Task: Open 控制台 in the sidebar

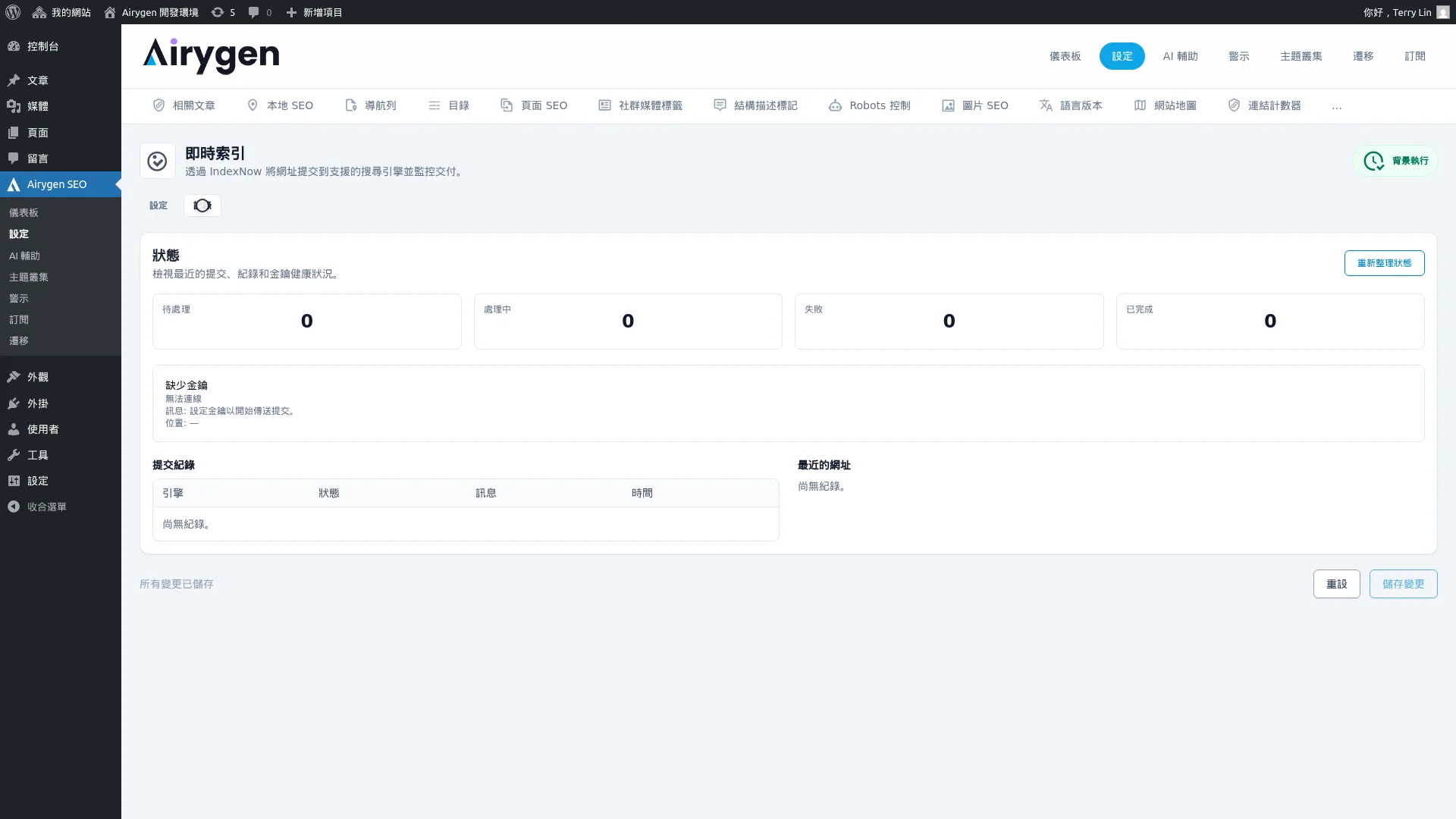Action: [x=61, y=46]
